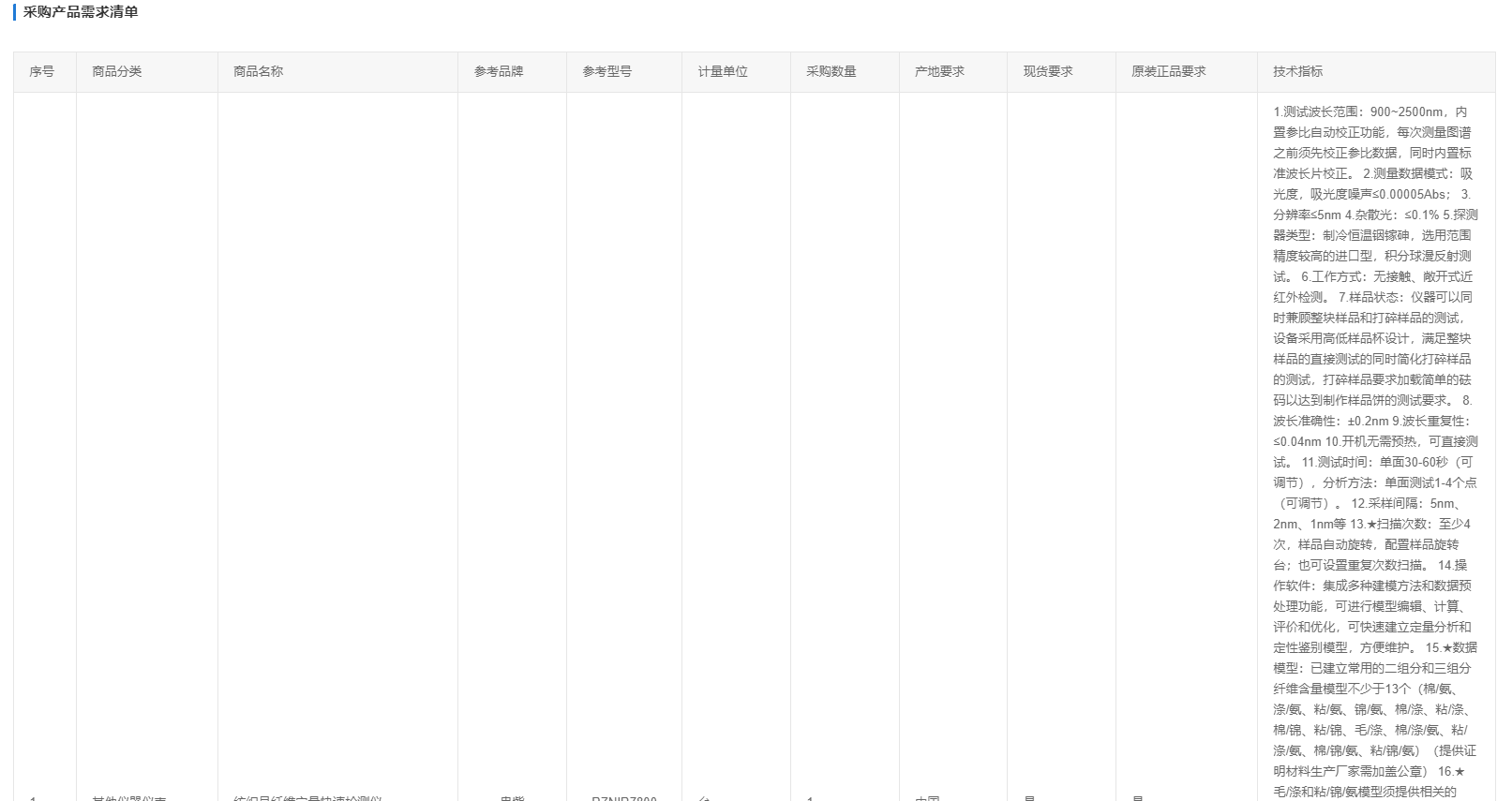Select the 序号 column header

tap(41, 71)
